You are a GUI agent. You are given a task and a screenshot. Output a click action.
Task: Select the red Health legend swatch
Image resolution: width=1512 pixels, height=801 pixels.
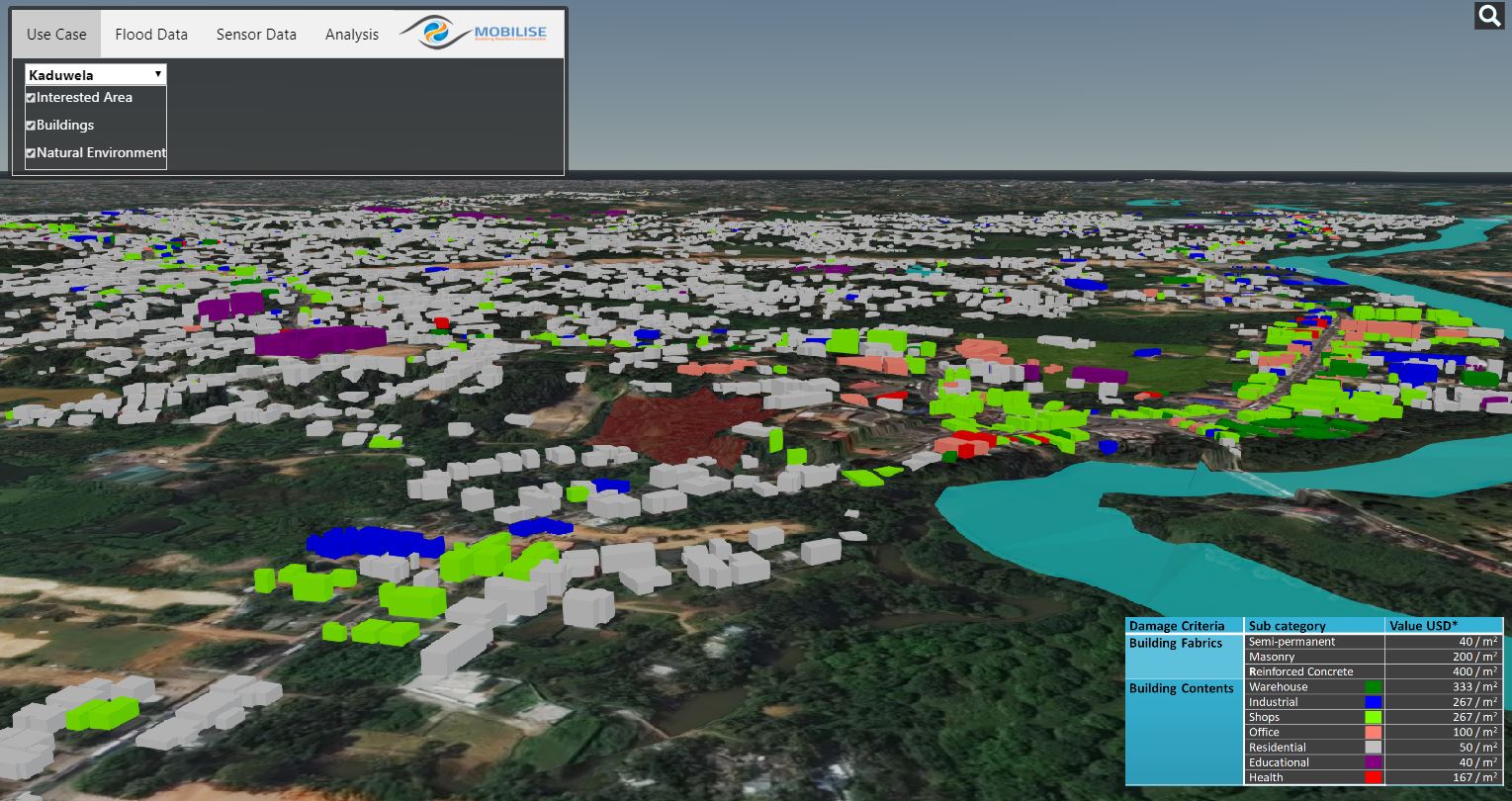coord(1373,777)
